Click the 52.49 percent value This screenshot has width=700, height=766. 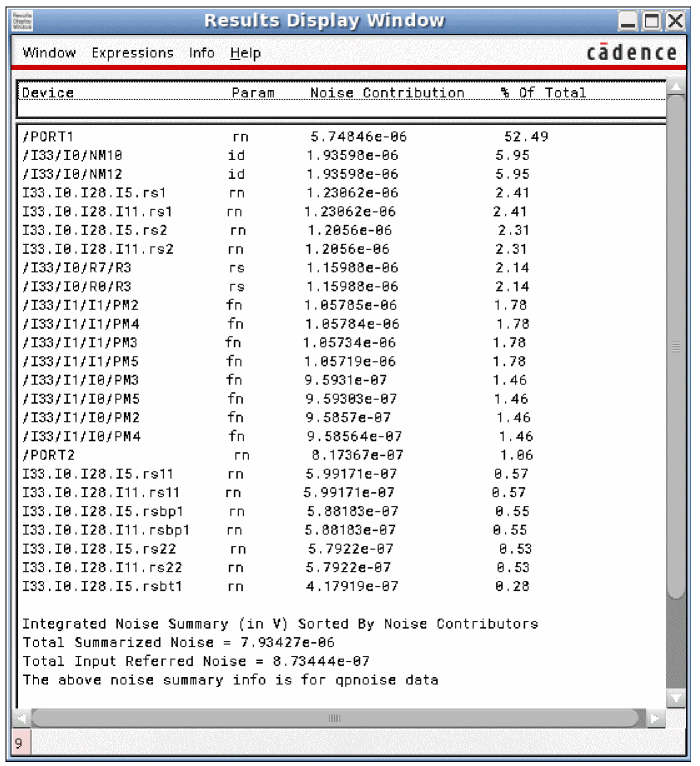[526, 137]
